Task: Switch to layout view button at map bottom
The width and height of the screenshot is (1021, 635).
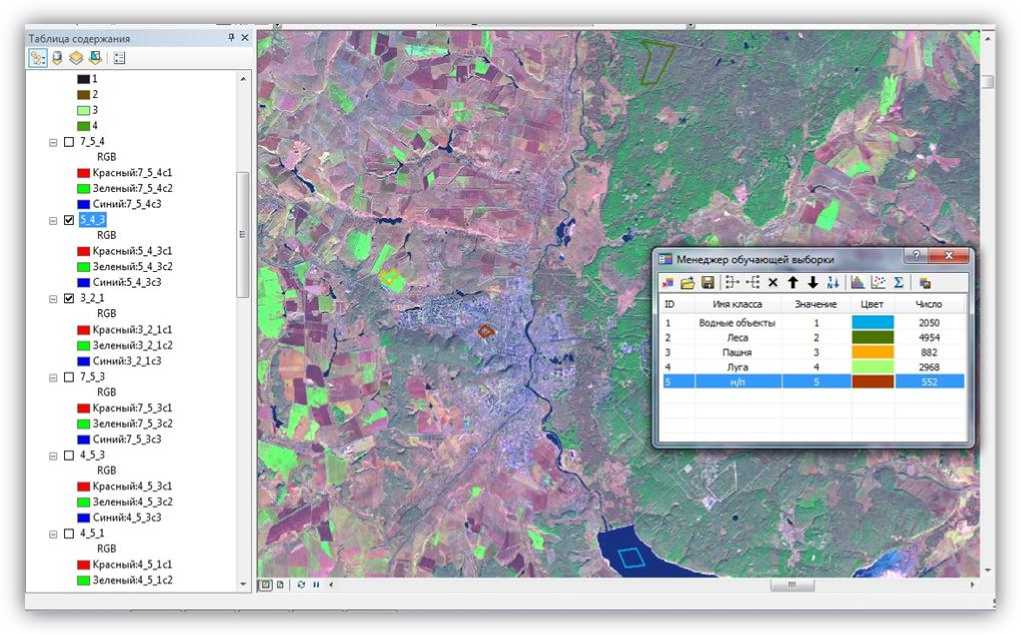Action: (x=281, y=584)
